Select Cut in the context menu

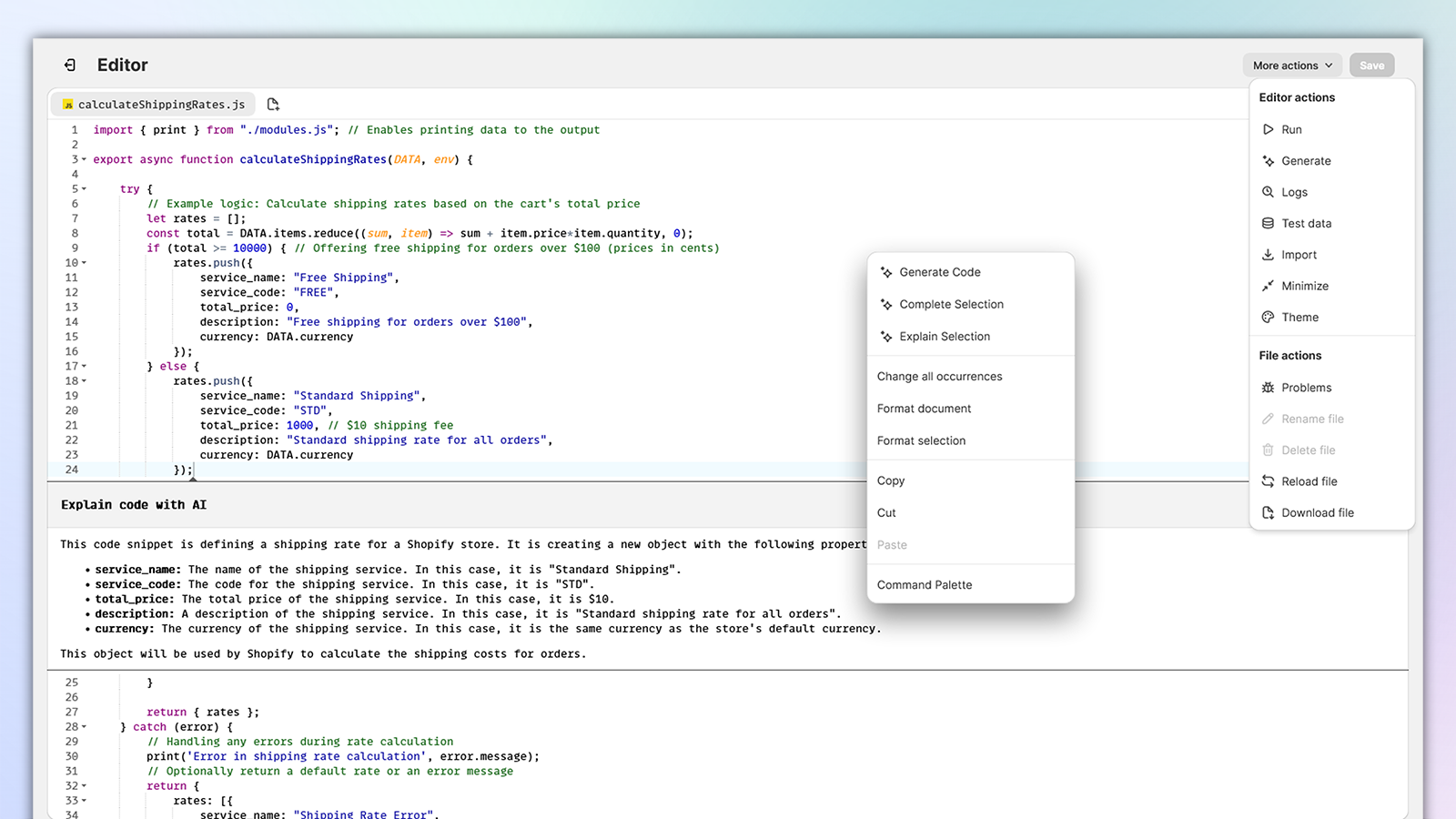coord(971,512)
